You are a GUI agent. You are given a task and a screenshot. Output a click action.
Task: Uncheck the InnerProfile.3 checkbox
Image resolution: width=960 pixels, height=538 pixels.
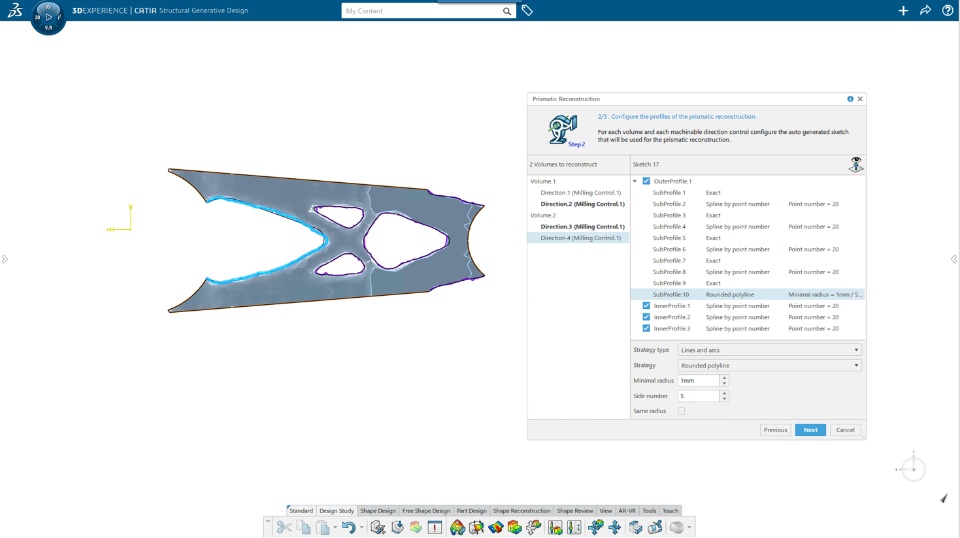coord(646,328)
